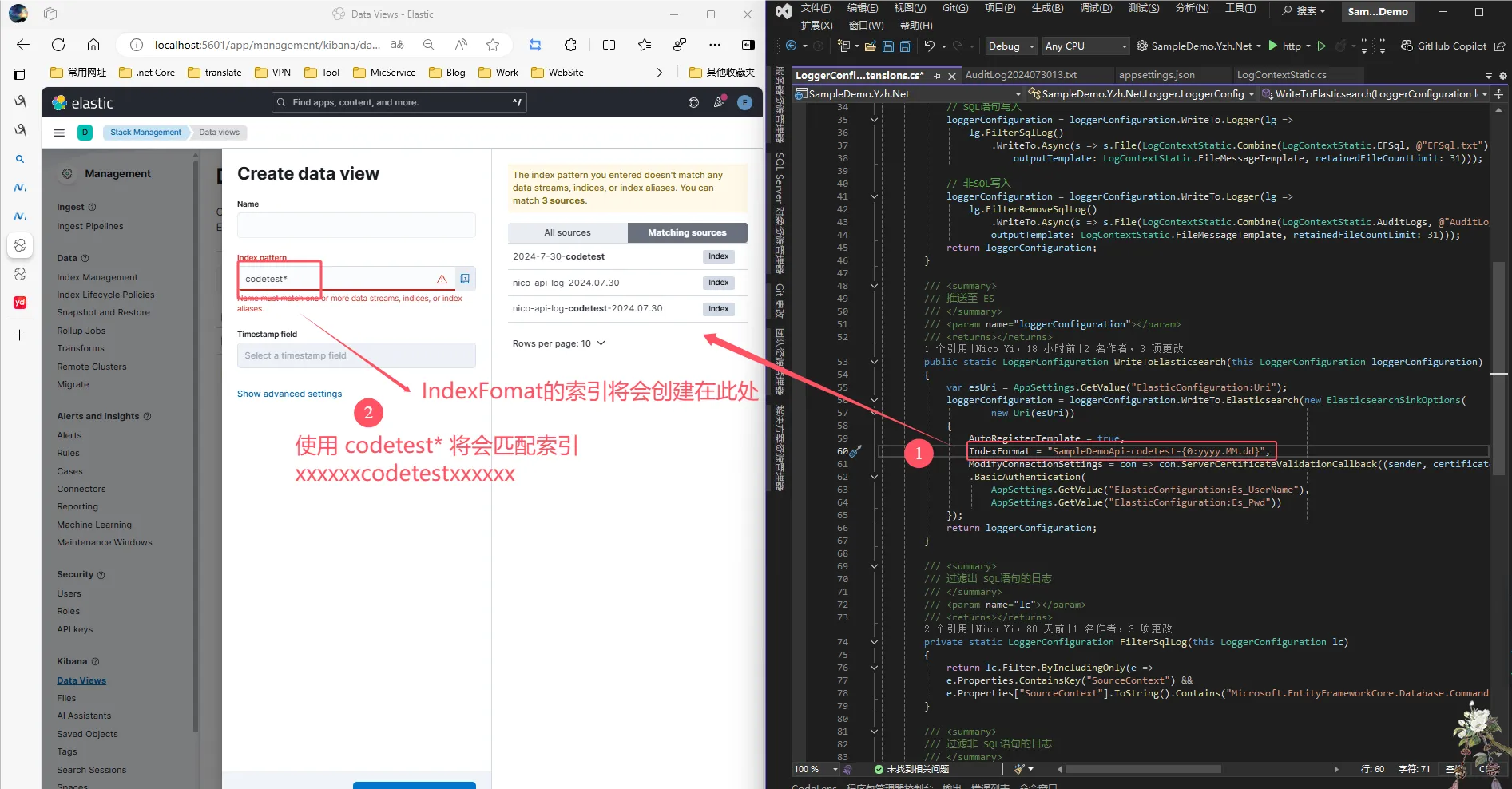Viewport: 1512px width, 789px height.
Task: Open 文件(F) menu in Visual Studio
Action: pyautogui.click(x=816, y=8)
